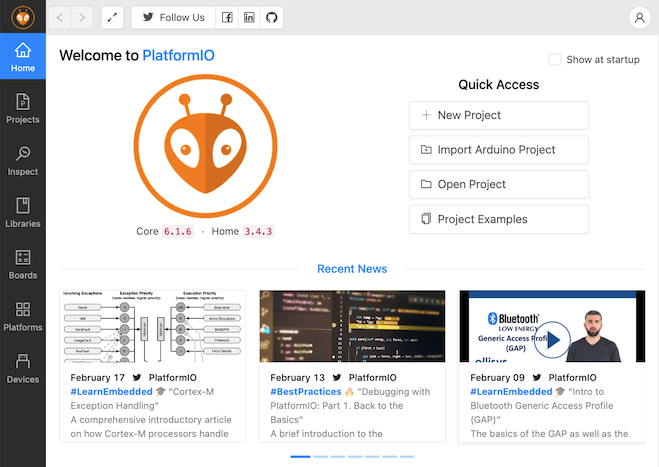Open the Boards sidebar section
Image resolution: width=659 pixels, height=467 pixels.
click(x=22, y=265)
